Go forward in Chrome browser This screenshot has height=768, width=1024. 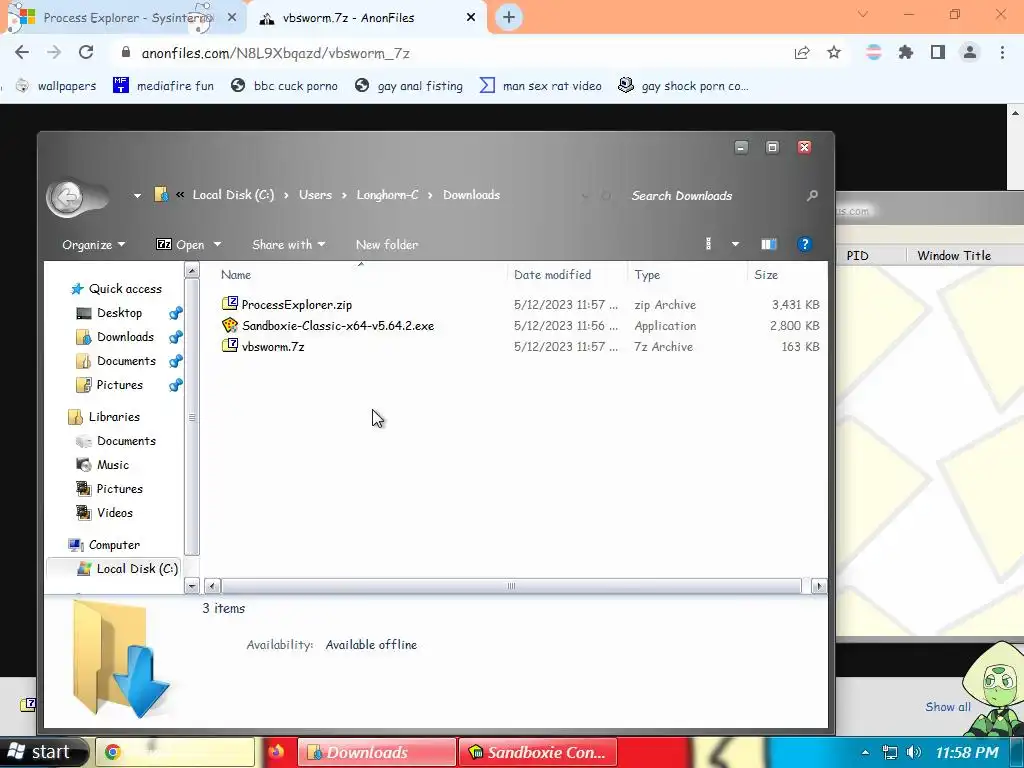tap(54, 52)
